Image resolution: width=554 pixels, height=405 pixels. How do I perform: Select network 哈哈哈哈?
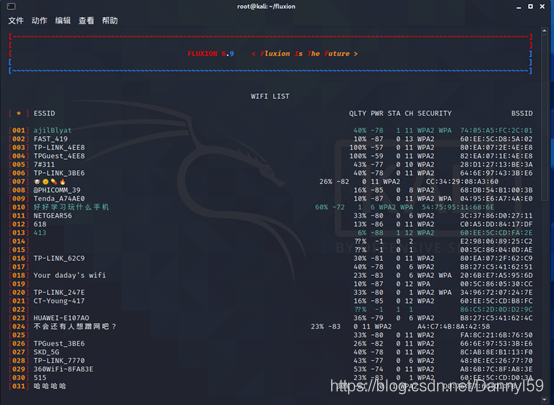[50, 386]
